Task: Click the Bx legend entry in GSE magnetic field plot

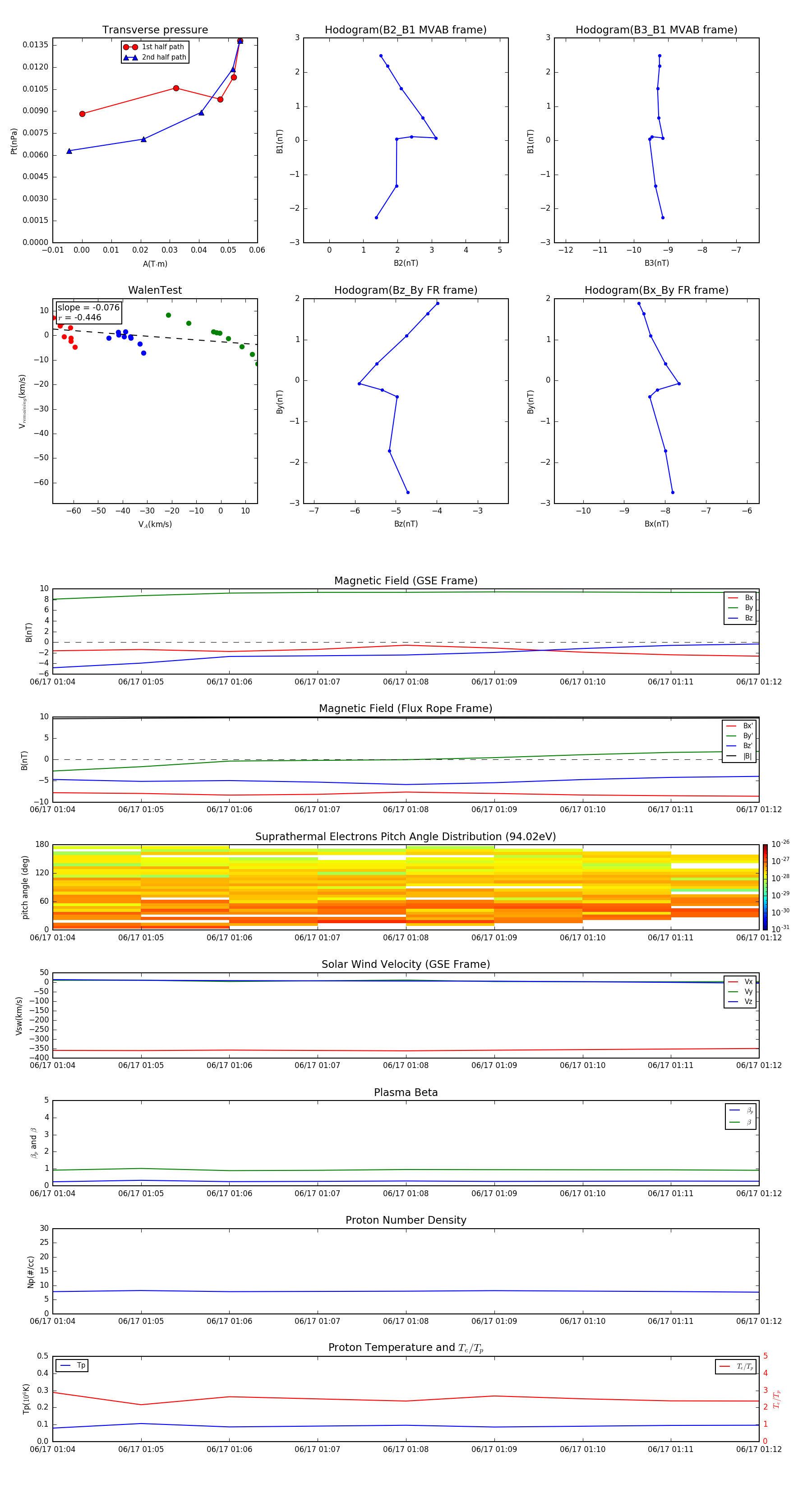Action: (x=740, y=598)
